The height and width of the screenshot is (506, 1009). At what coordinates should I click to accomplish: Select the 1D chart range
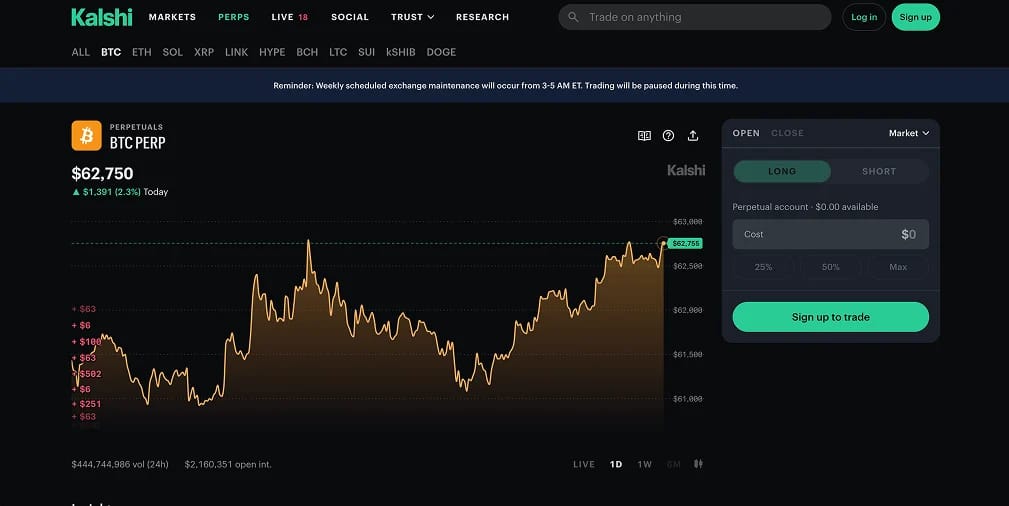click(x=616, y=464)
